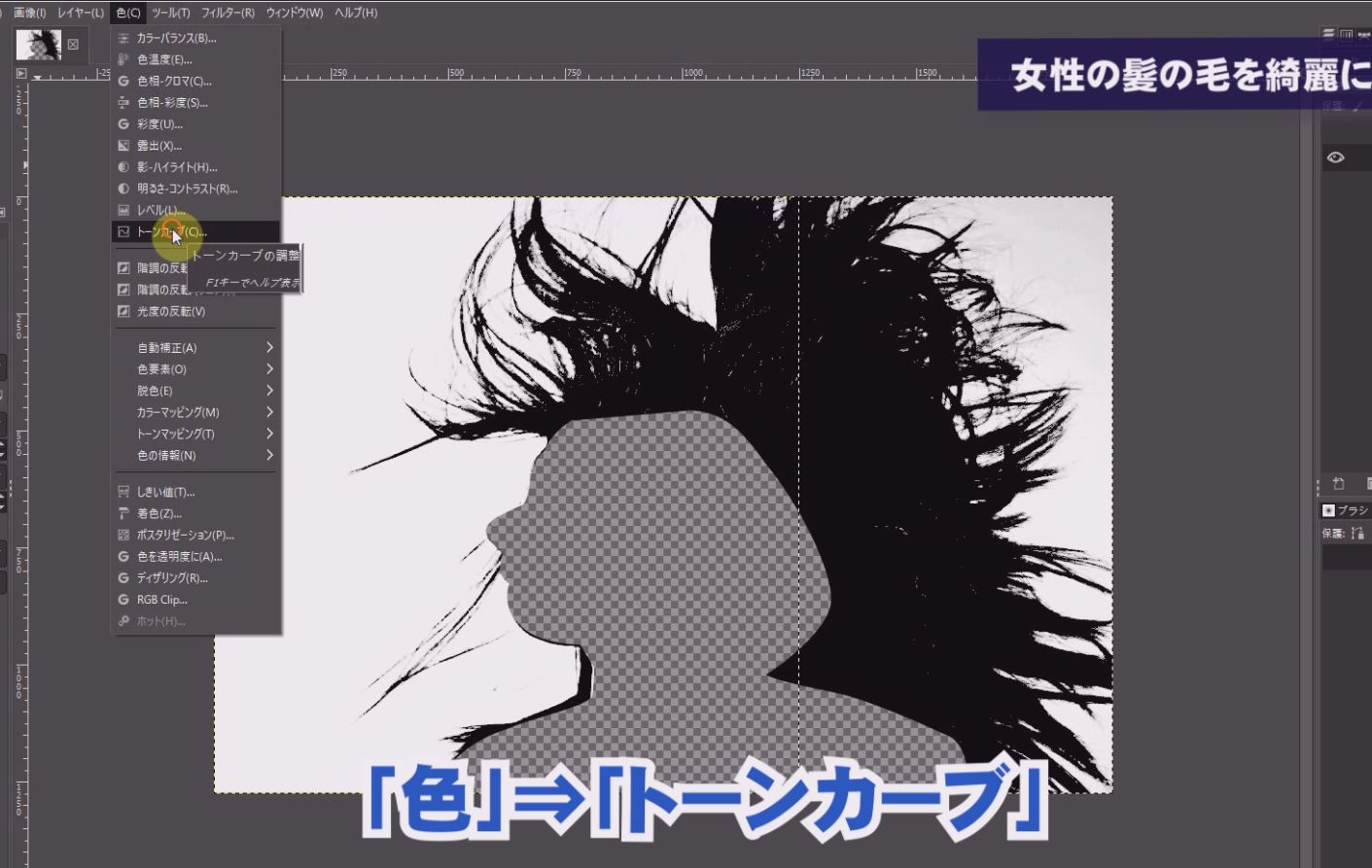Click the ポスタリゼーション icon in the menu
The image size is (1372, 868).
(123, 535)
